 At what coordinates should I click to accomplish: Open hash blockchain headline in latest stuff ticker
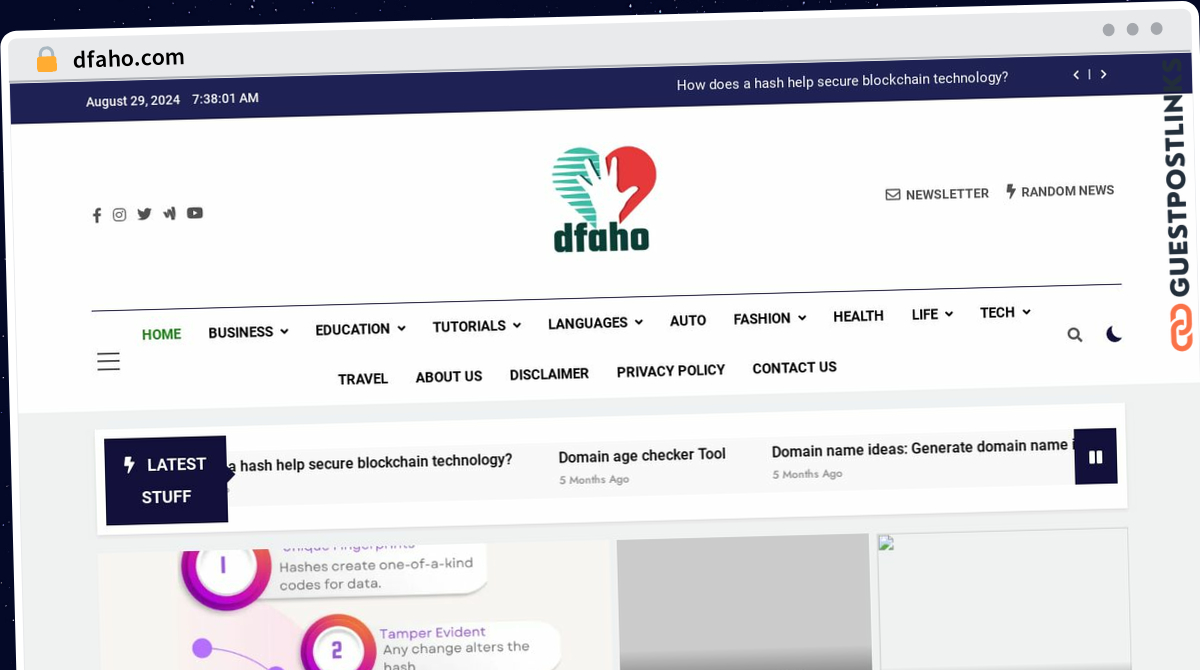370,462
